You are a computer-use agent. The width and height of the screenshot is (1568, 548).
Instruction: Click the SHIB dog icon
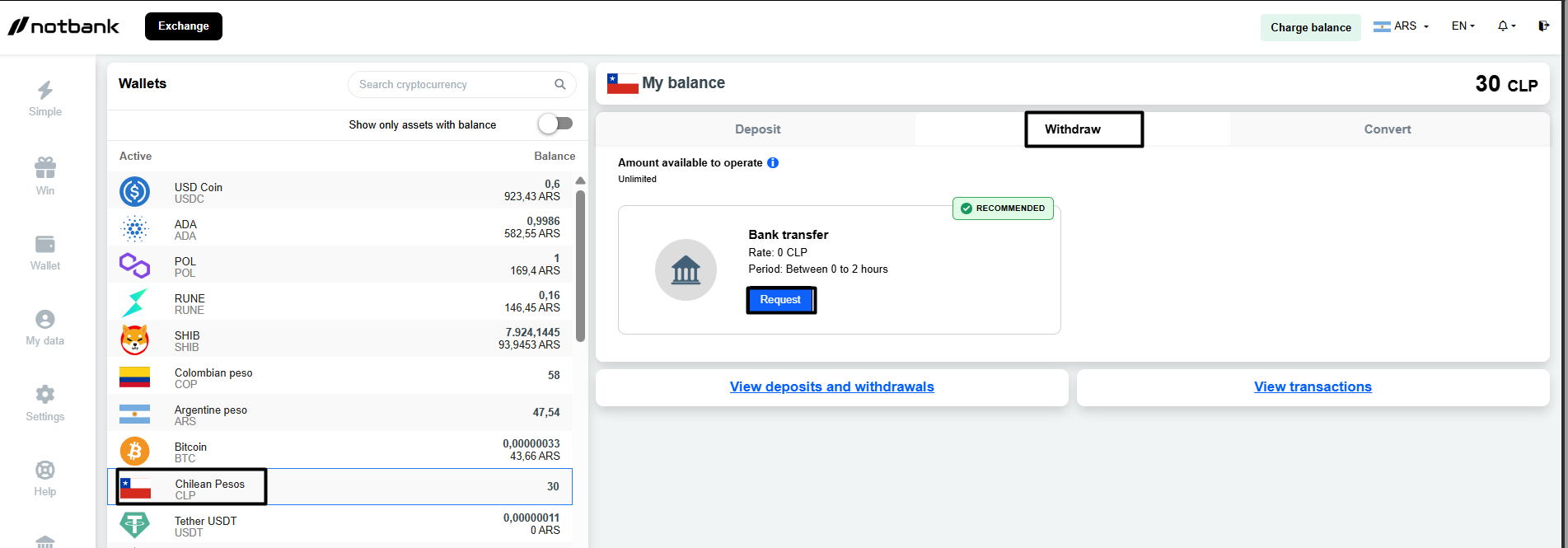point(134,340)
